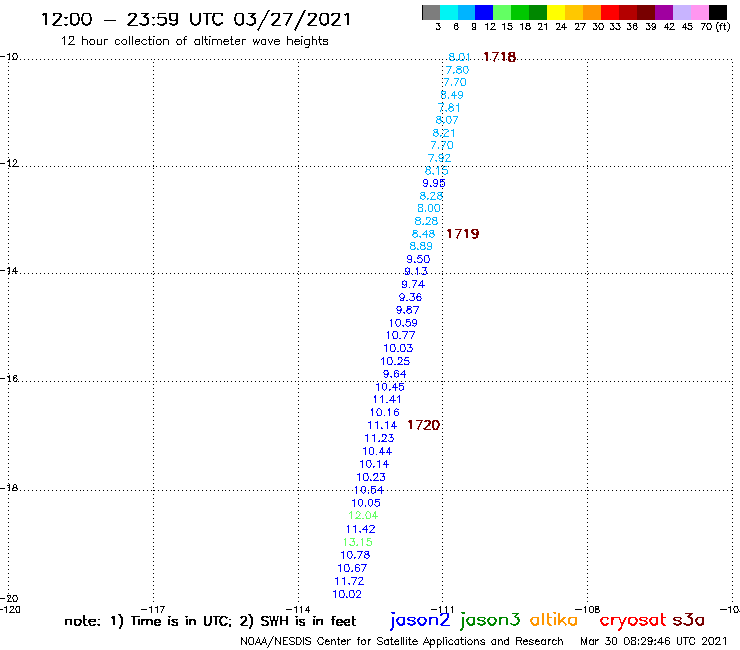740x650 pixels.
Task: Click the 11.42 wave height value
Action: coord(361,530)
